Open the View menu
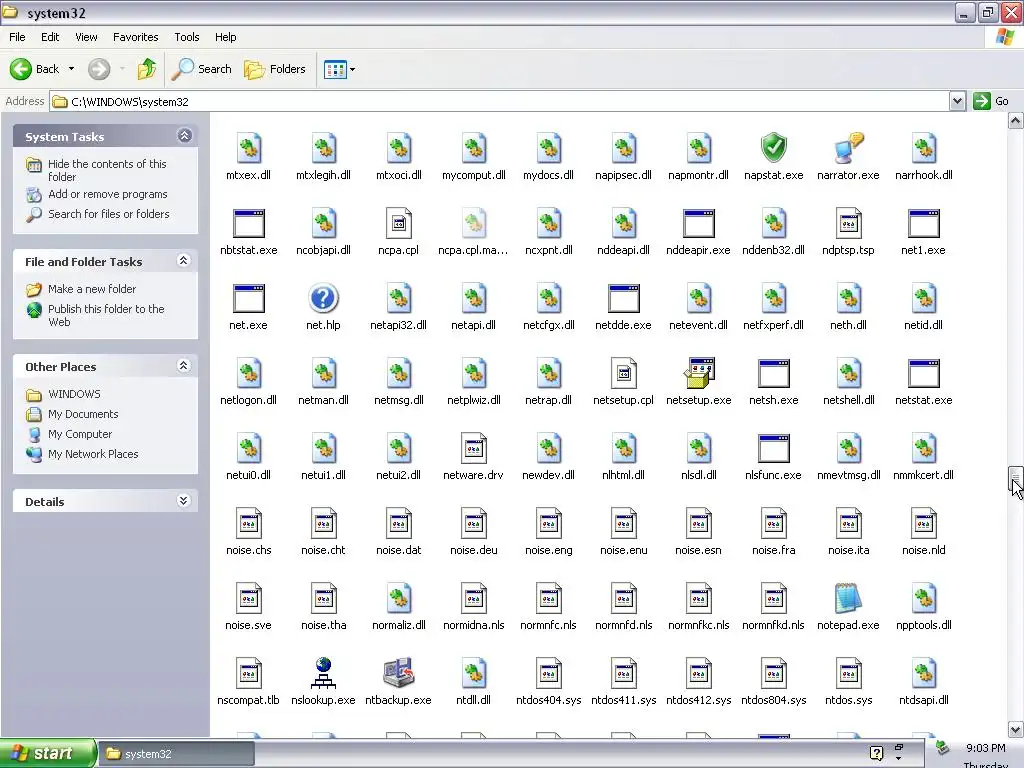Image resolution: width=1024 pixels, height=768 pixels. coord(86,37)
